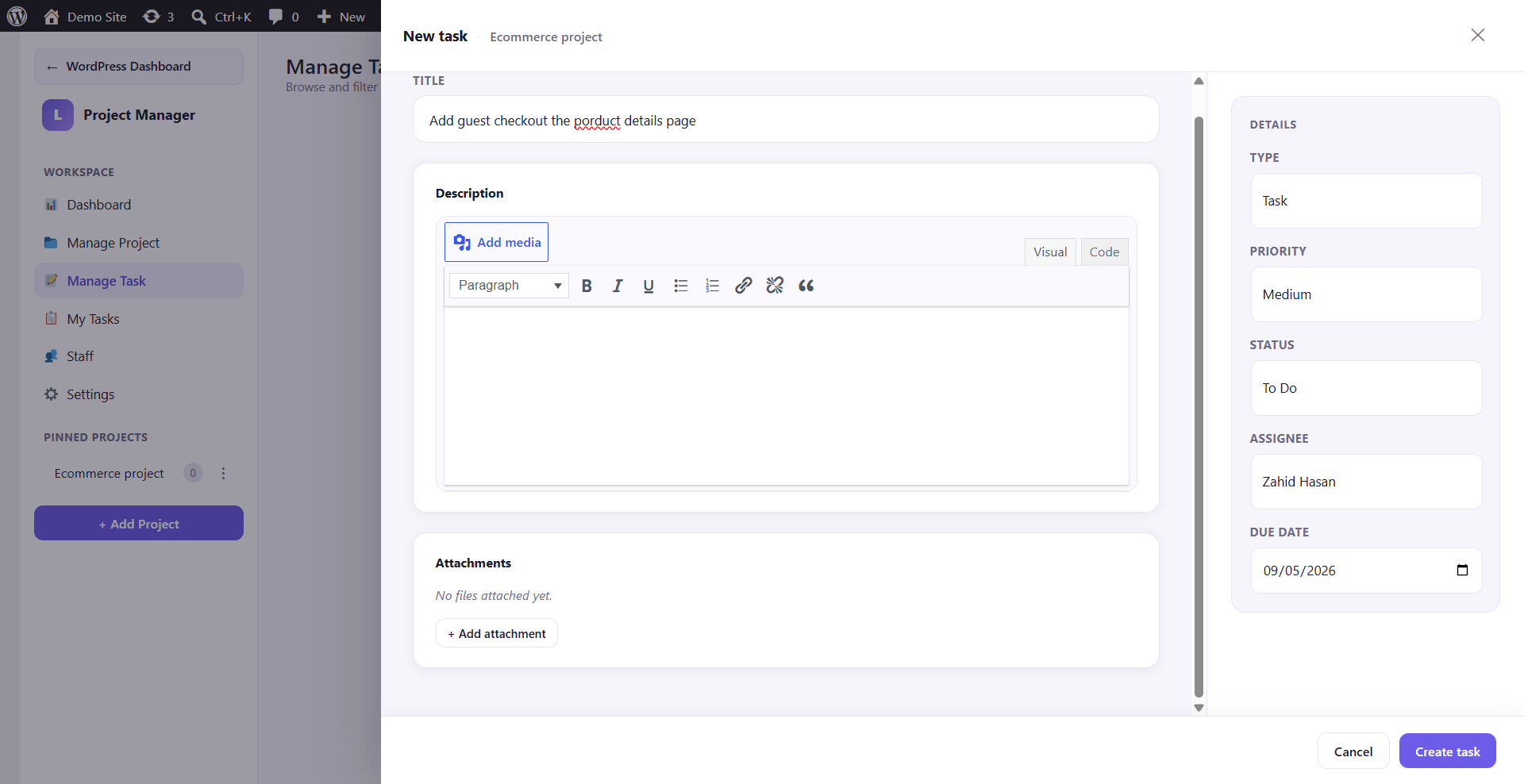Return to WordPress Dashboard

(139, 67)
